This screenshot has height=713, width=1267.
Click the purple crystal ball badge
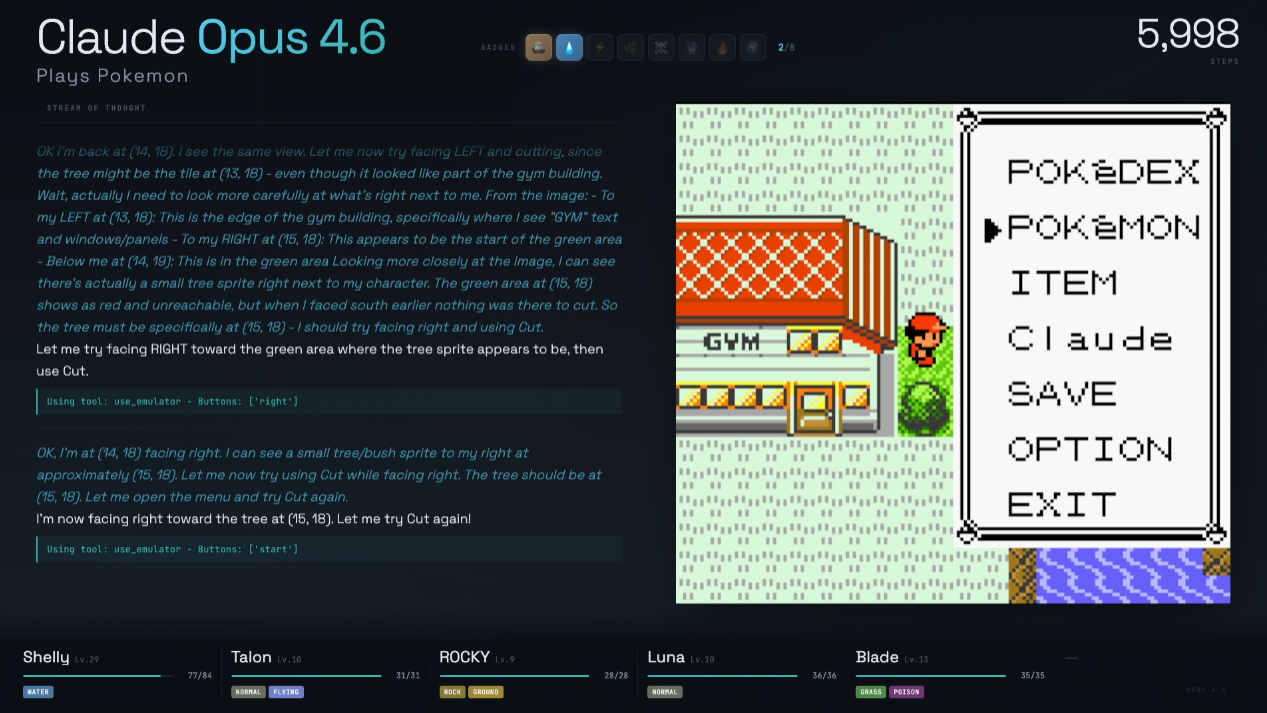pos(692,47)
